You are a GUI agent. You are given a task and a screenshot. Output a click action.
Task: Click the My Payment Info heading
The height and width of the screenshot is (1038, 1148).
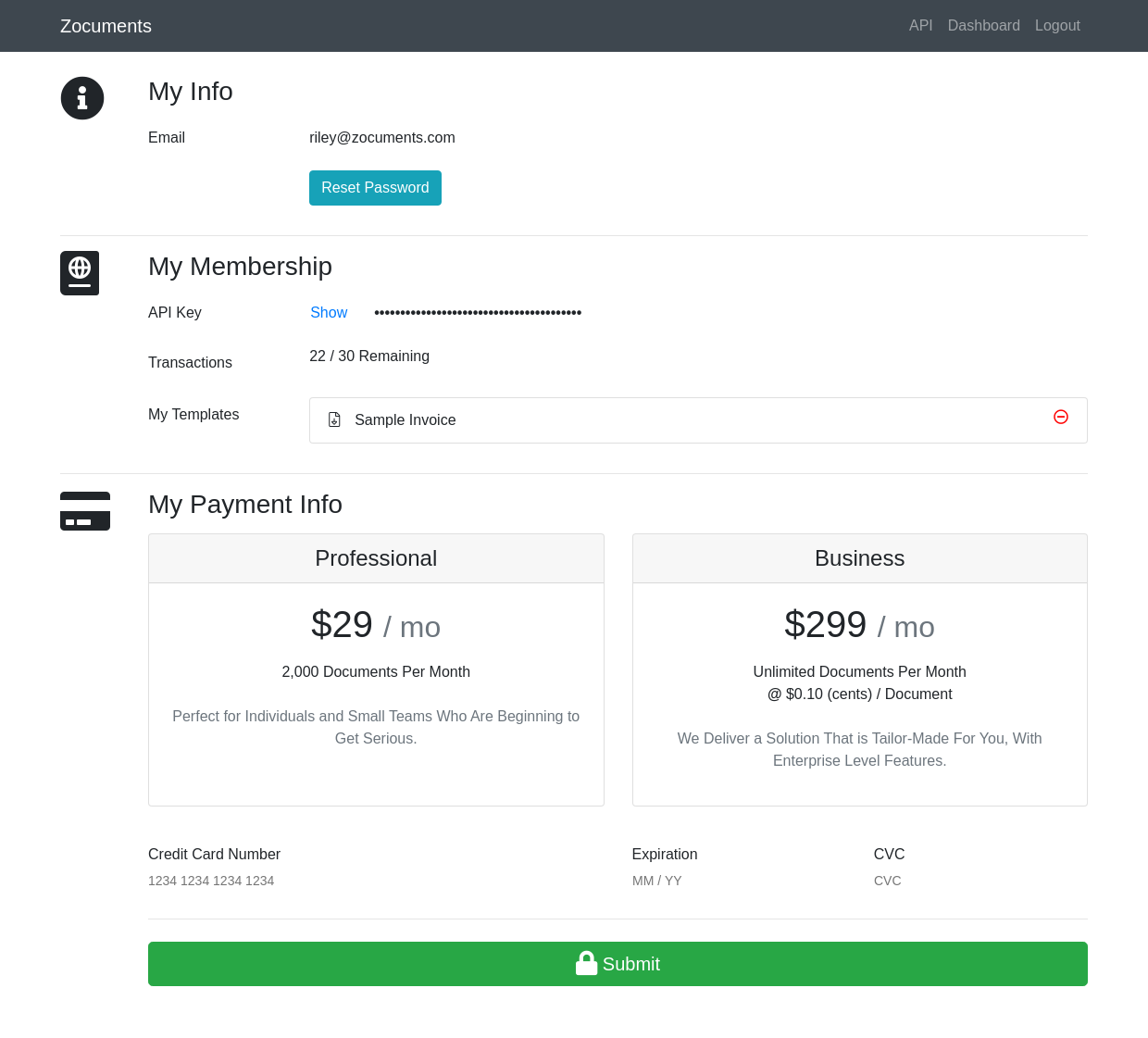click(245, 505)
